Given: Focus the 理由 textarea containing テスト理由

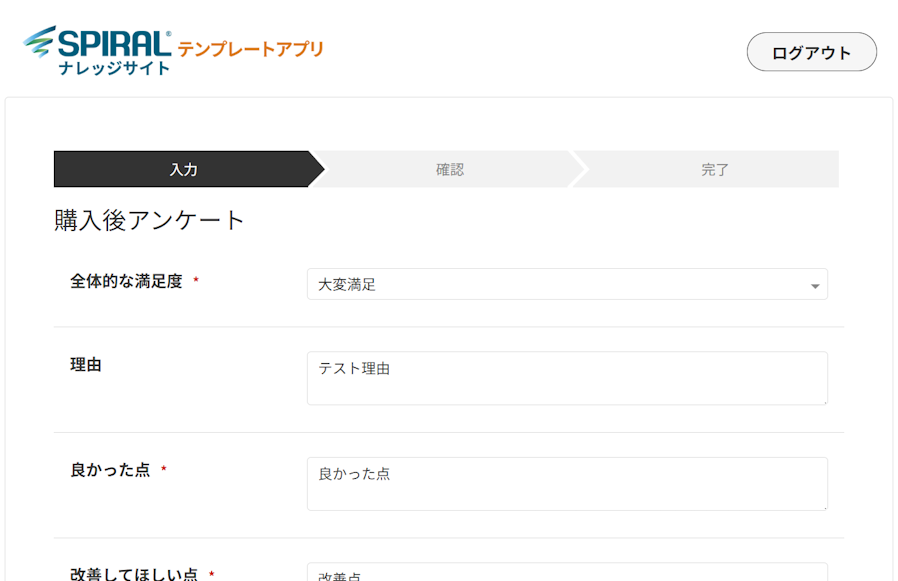Looking at the screenshot, I should 566,378.
